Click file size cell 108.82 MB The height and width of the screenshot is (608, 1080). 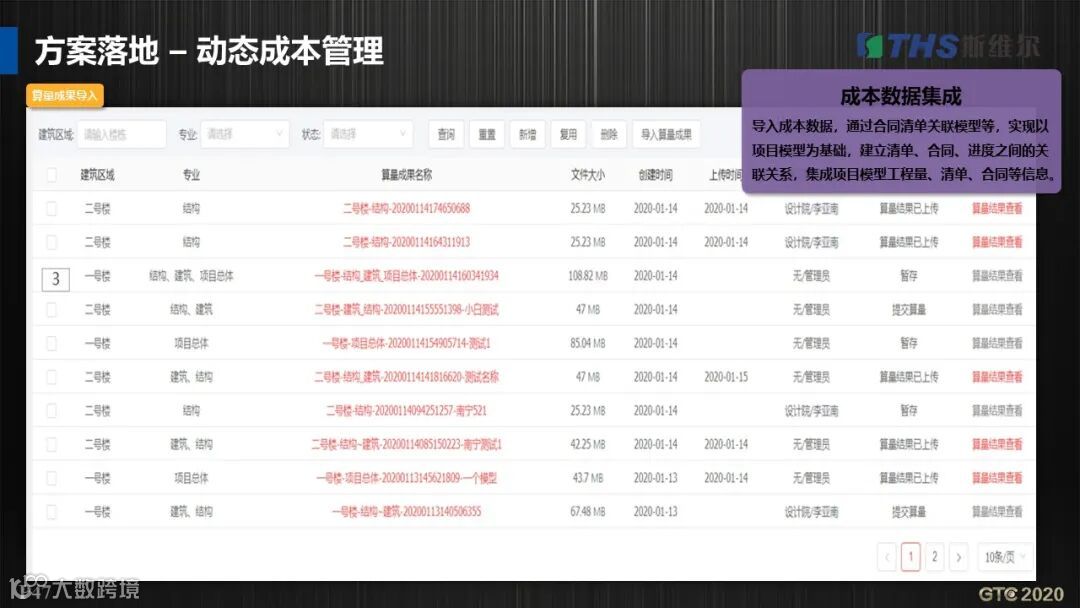click(x=588, y=275)
